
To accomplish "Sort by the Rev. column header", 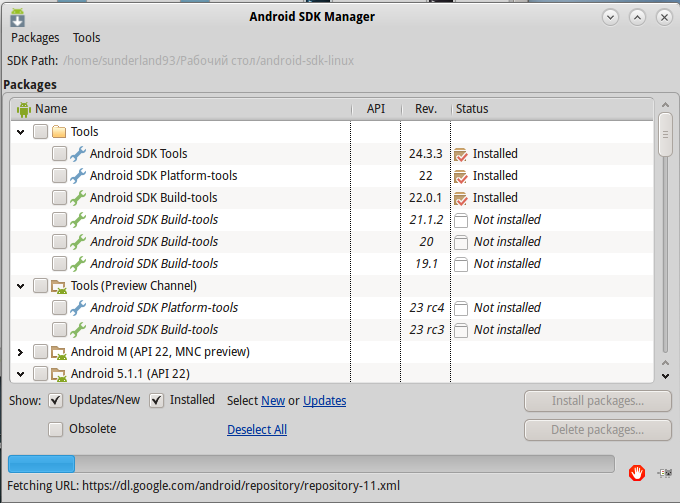I will [426, 109].
